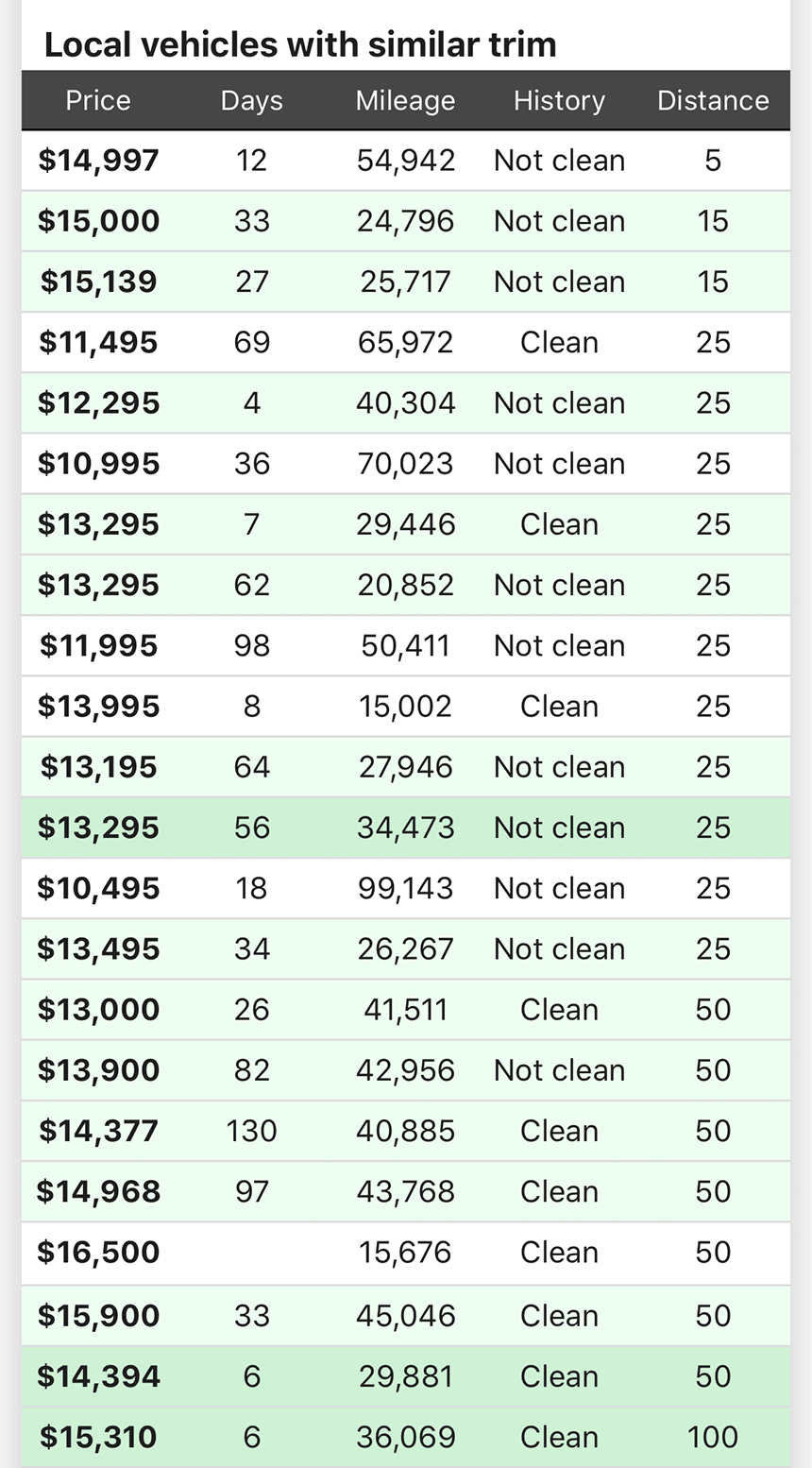Select the 100 distance cell
The height and width of the screenshot is (1468, 812).
coord(713,1437)
